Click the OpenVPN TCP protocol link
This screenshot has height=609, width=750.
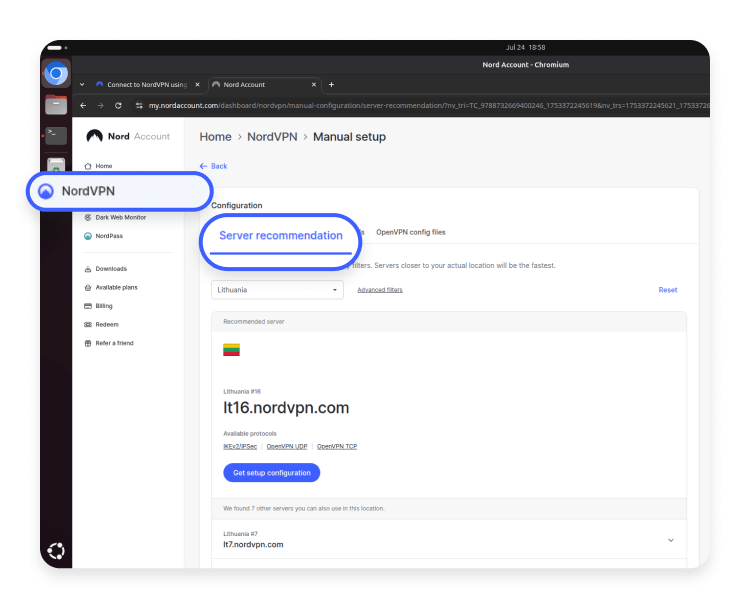point(337,446)
